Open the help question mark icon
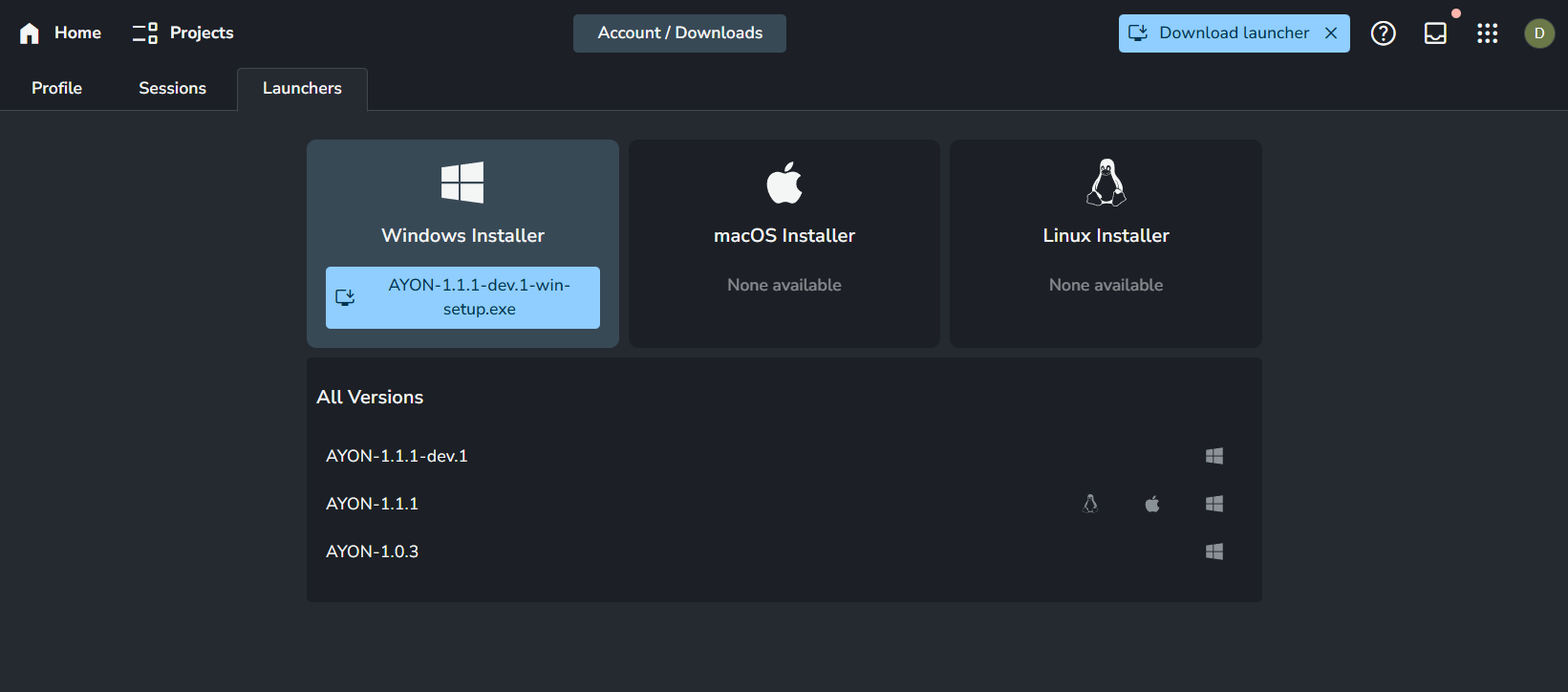 (x=1383, y=33)
